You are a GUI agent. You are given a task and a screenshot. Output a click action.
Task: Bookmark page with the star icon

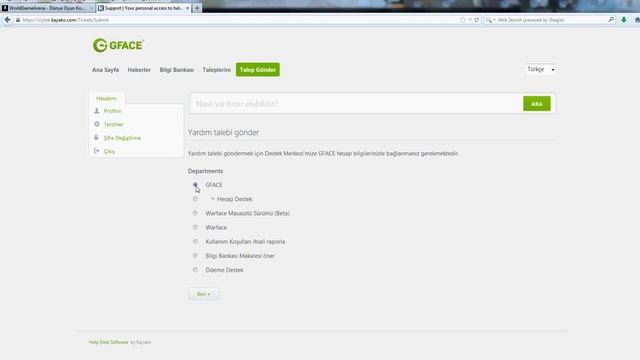[462, 20]
